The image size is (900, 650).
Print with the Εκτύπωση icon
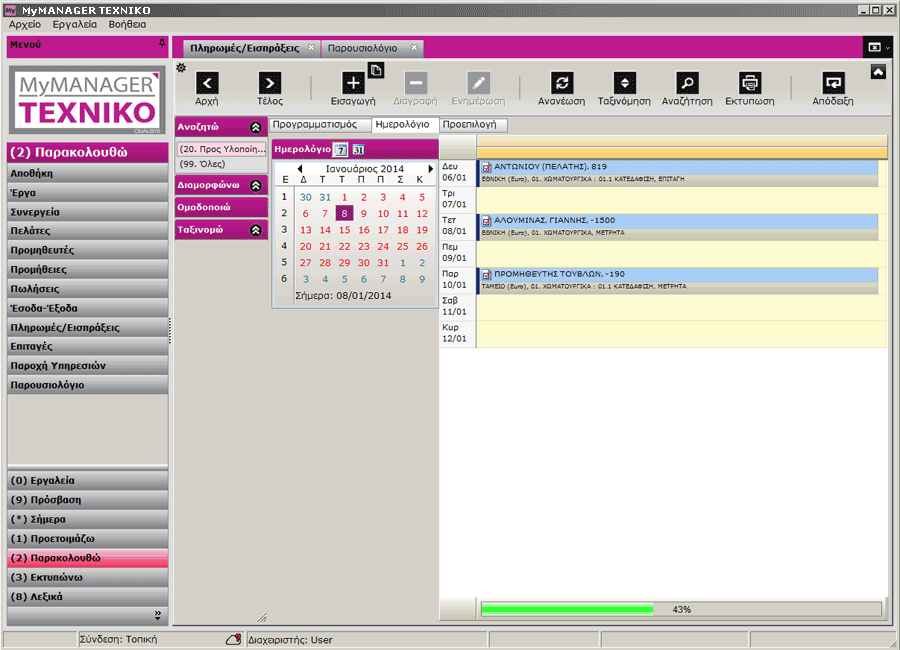tap(750, 83)
